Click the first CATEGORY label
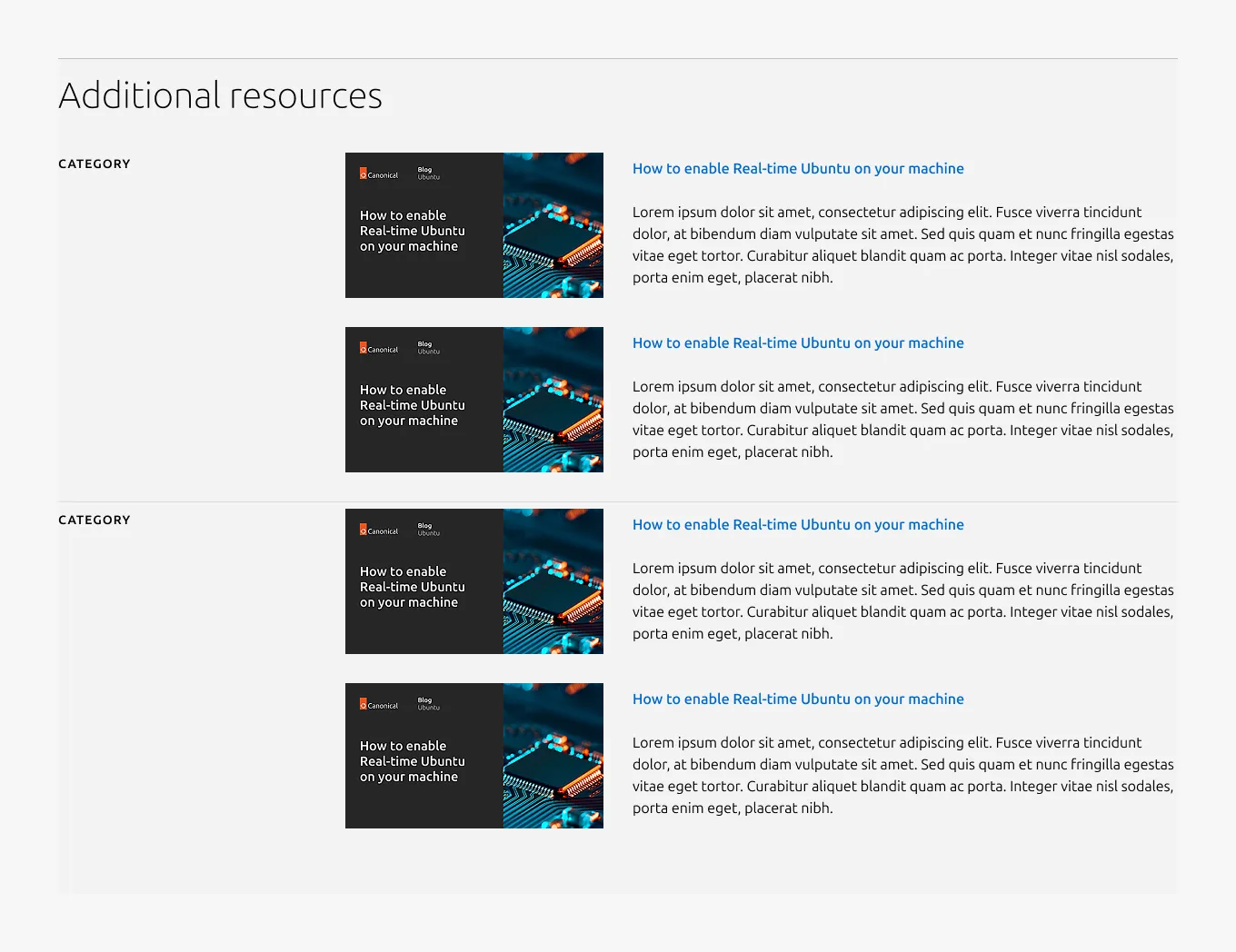This screenshot has height=952, width=1236. (x=95, y=164)
